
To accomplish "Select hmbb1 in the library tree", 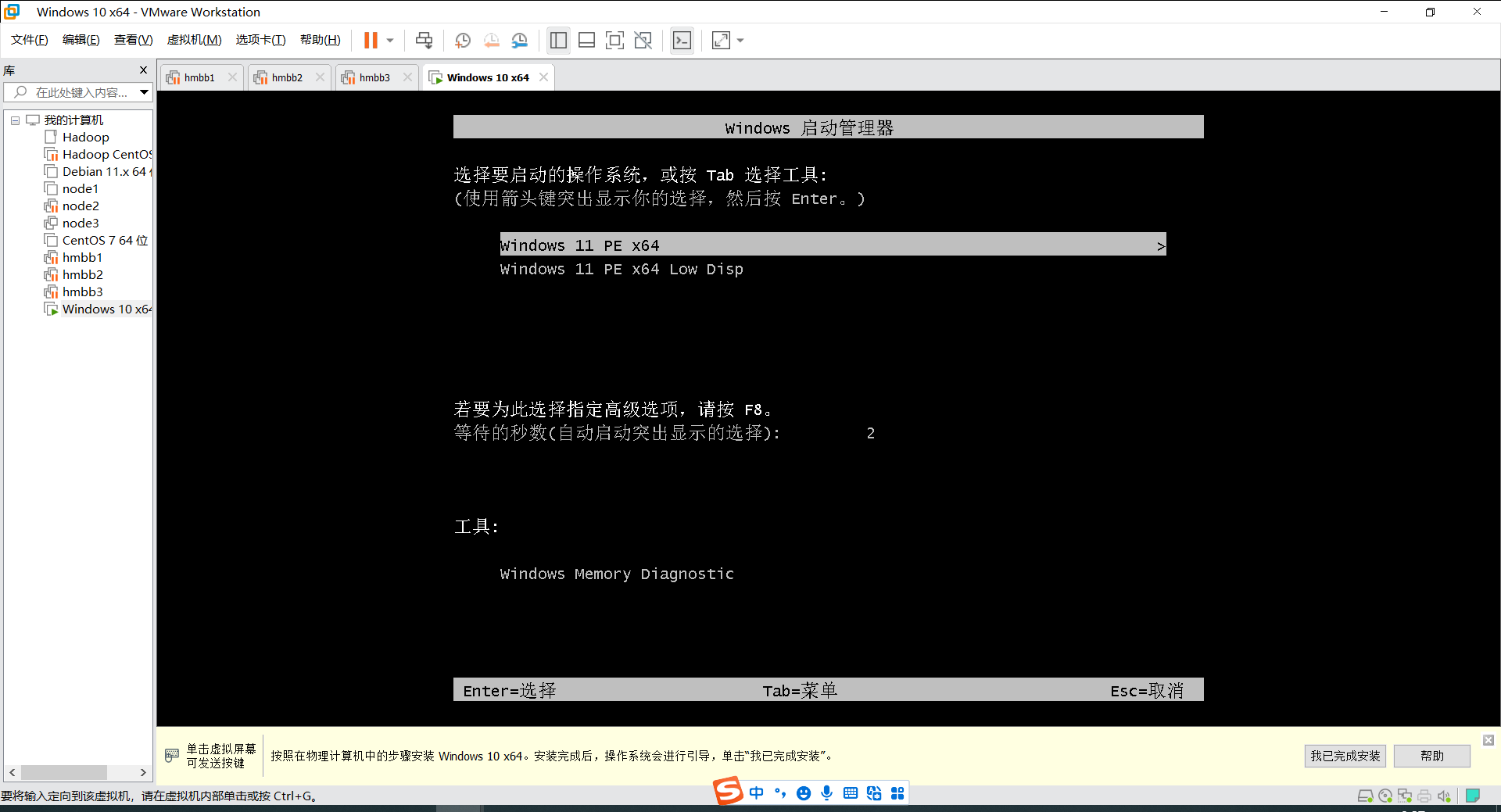I will point(82,257).
